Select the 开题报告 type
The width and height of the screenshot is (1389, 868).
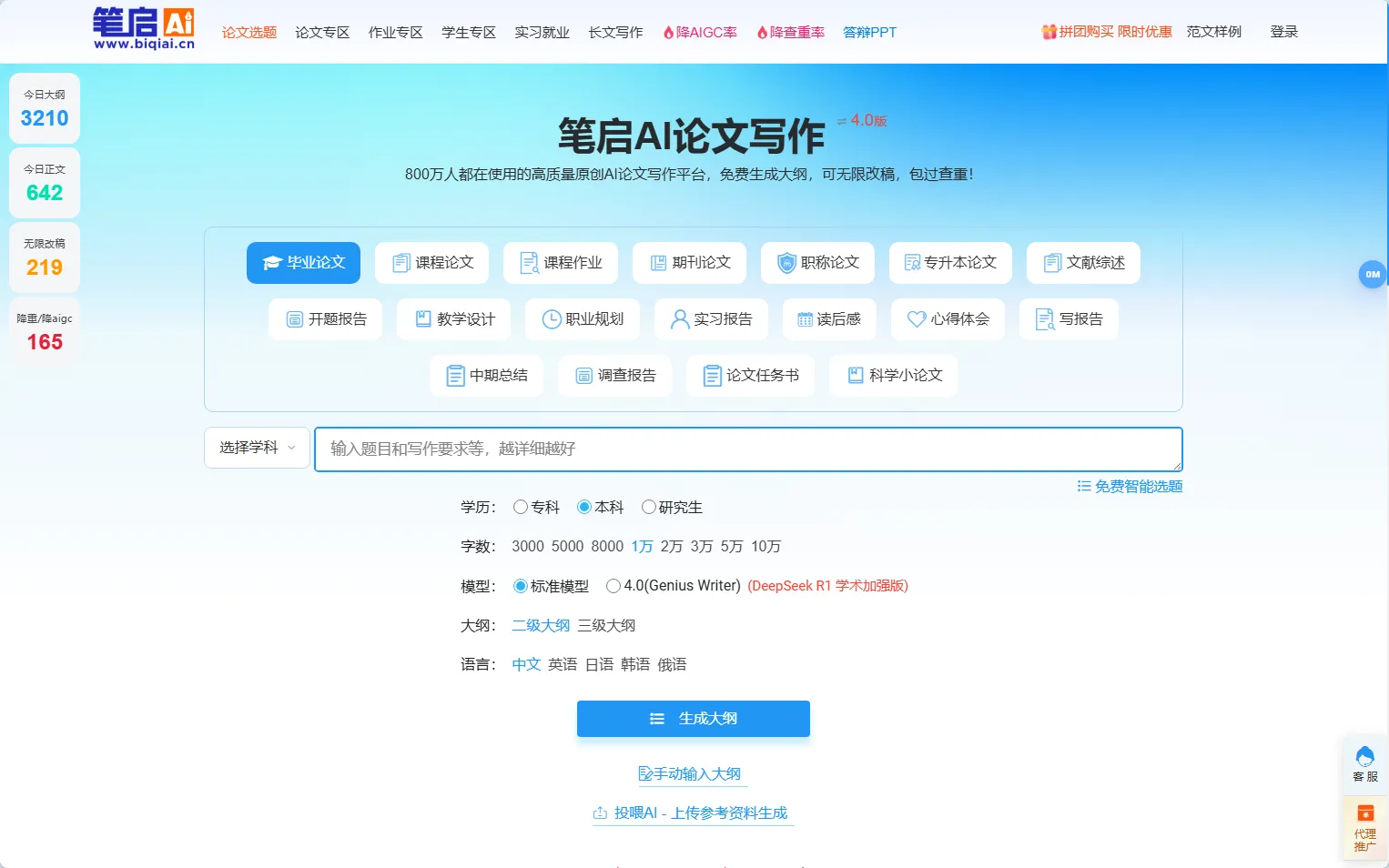[325, 319]
